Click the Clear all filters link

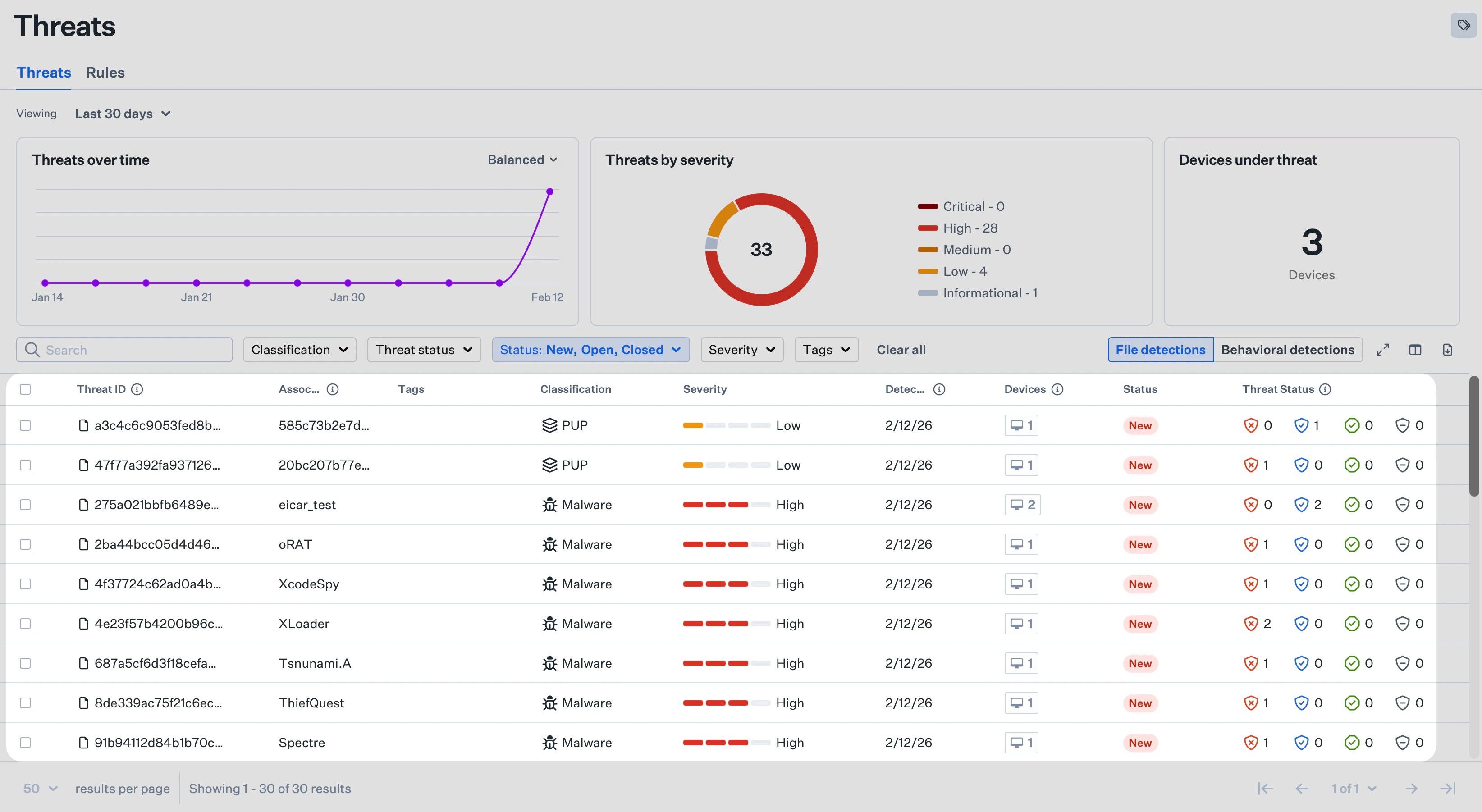901,349
